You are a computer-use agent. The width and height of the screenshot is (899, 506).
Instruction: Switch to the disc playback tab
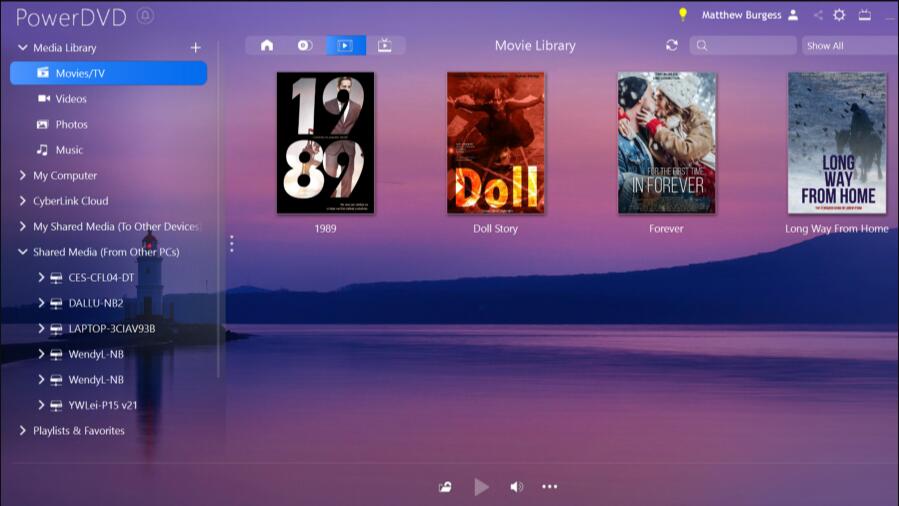(x=305, y=45)
